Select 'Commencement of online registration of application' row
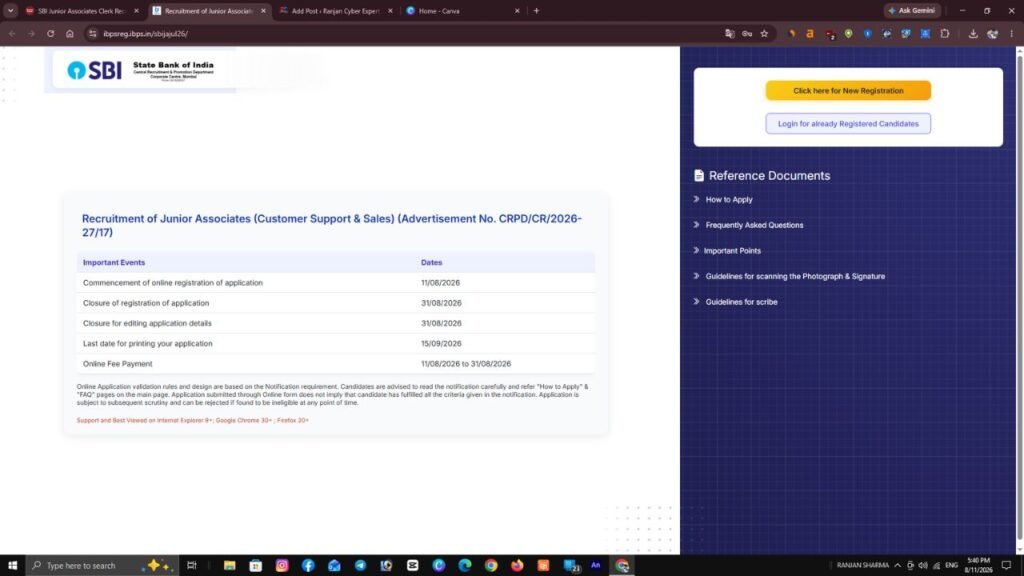 [x=336, y=283]
